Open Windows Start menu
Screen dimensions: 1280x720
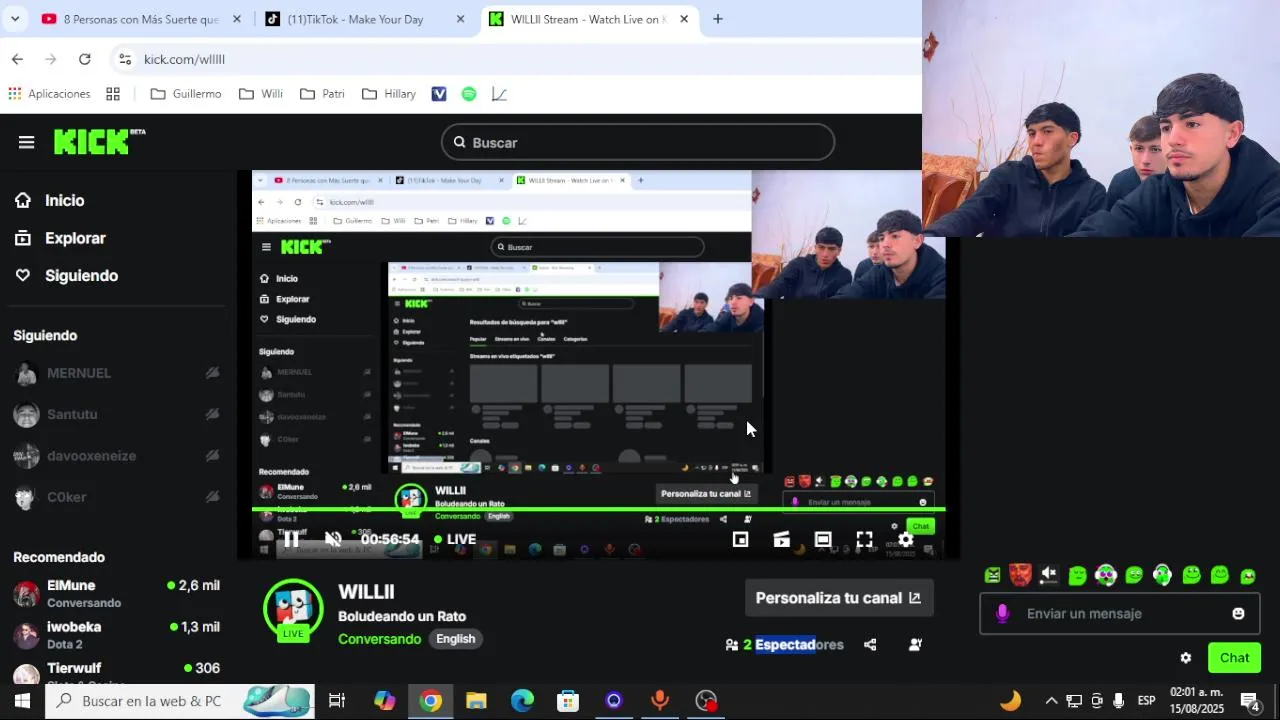tap(22, 701)
